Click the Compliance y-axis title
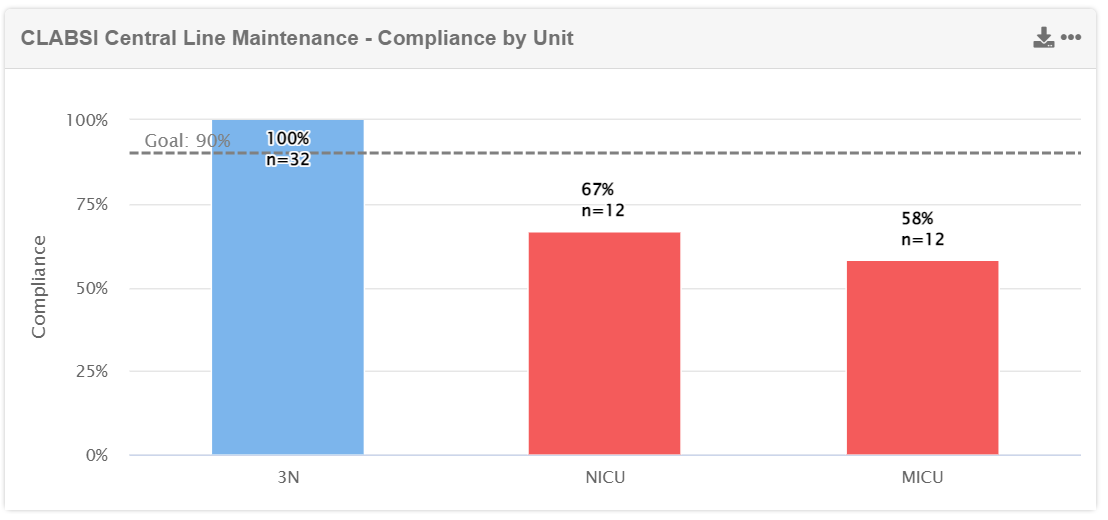Image resolution: width=1108 pixels, height=520 pixels. click(39, 287)
